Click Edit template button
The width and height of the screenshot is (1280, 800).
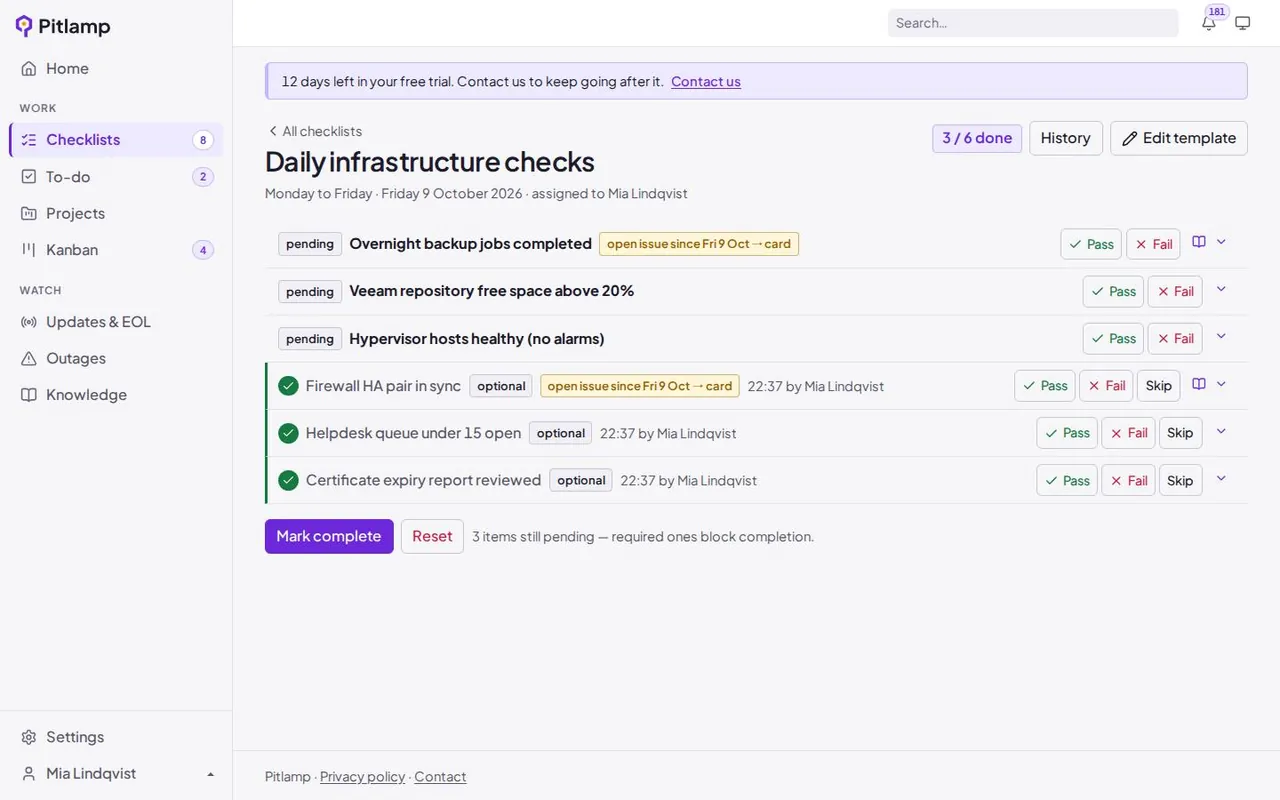click(x=1179, y=138)
